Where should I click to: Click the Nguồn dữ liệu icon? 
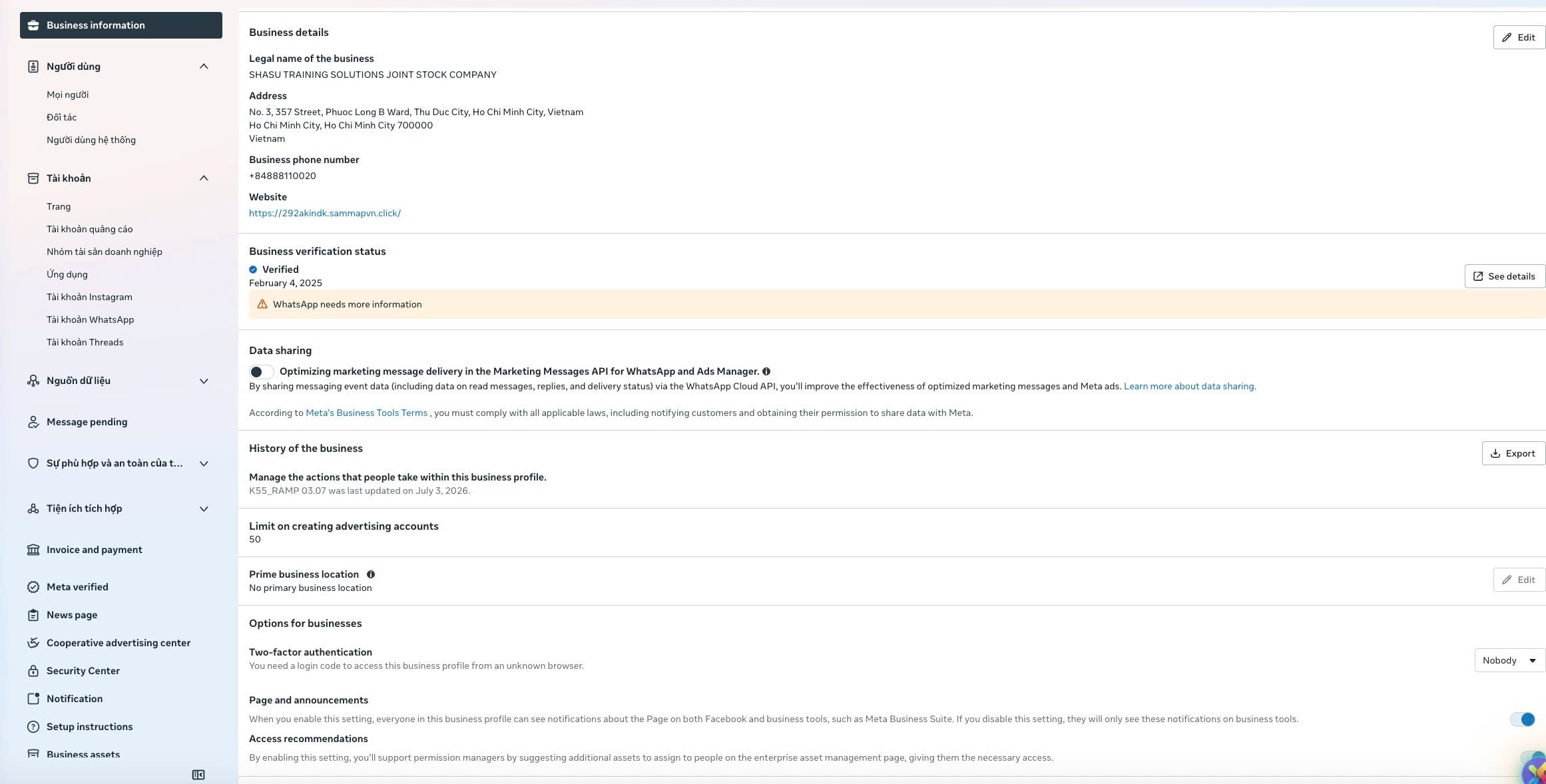click(x=33, y=381)
